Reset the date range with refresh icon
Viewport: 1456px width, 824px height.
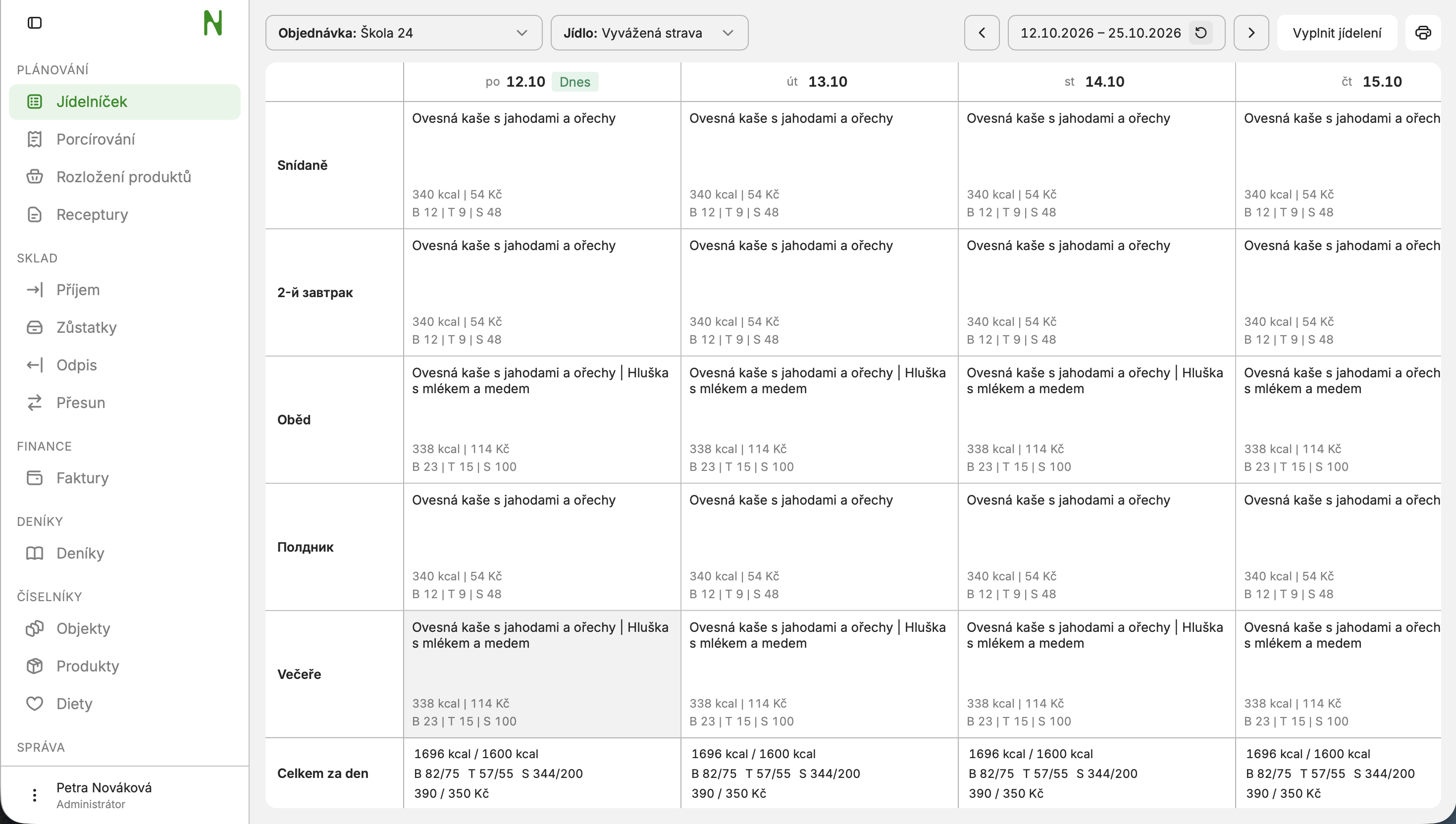(x=1201, y=33)
